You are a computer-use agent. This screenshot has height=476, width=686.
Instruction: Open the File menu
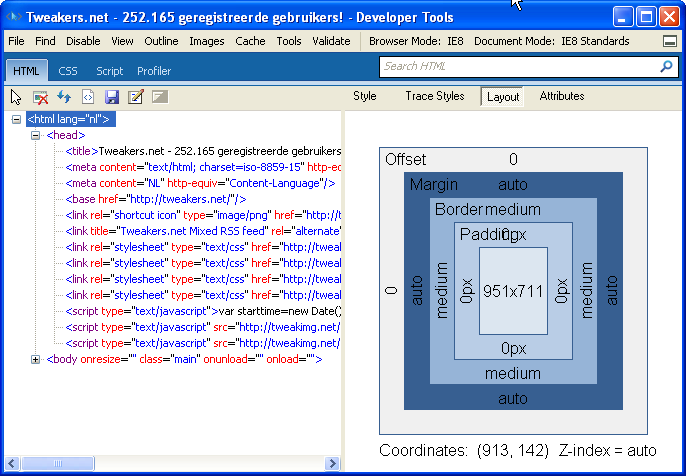16,41
